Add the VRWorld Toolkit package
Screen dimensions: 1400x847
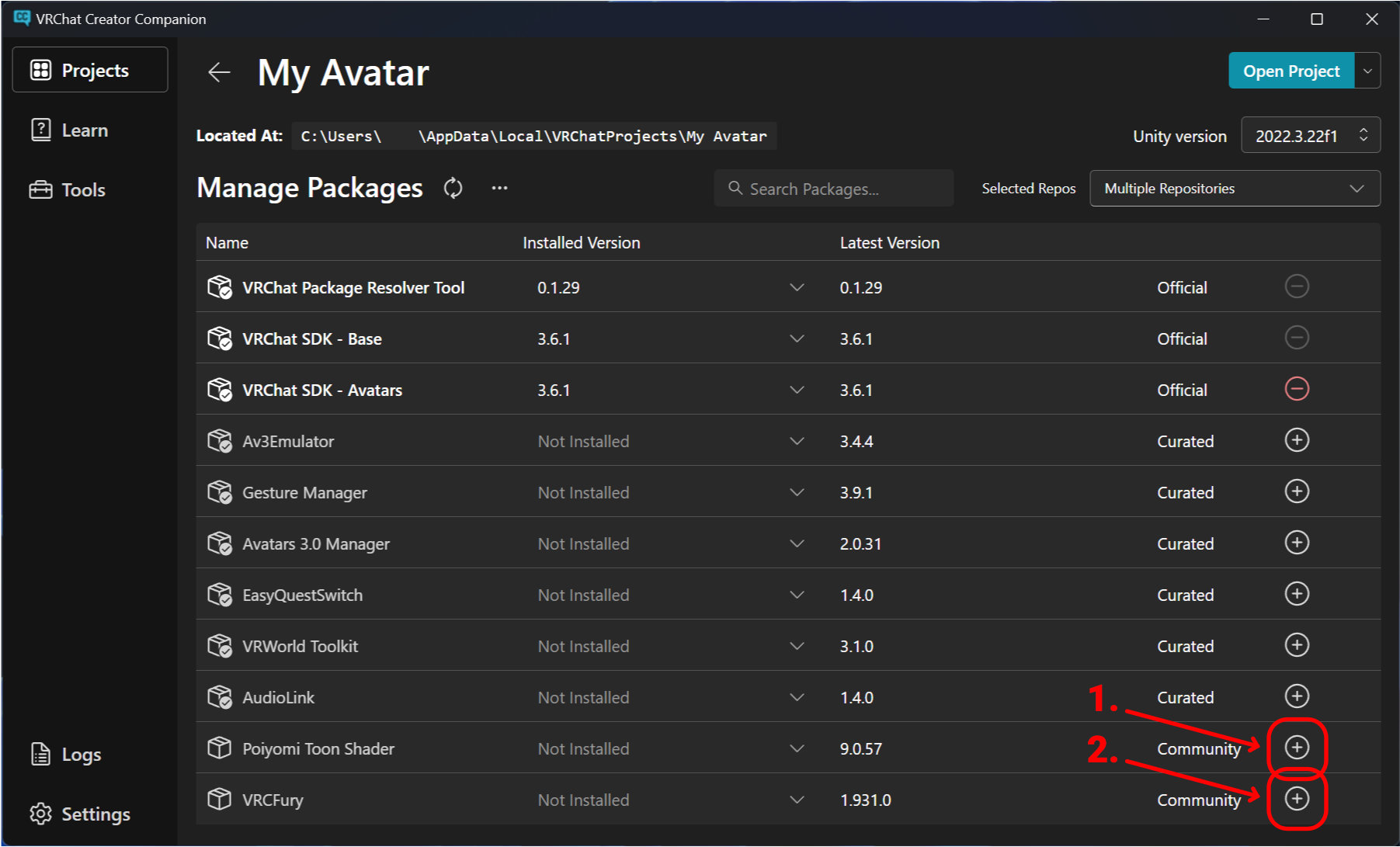point(1297,645)
